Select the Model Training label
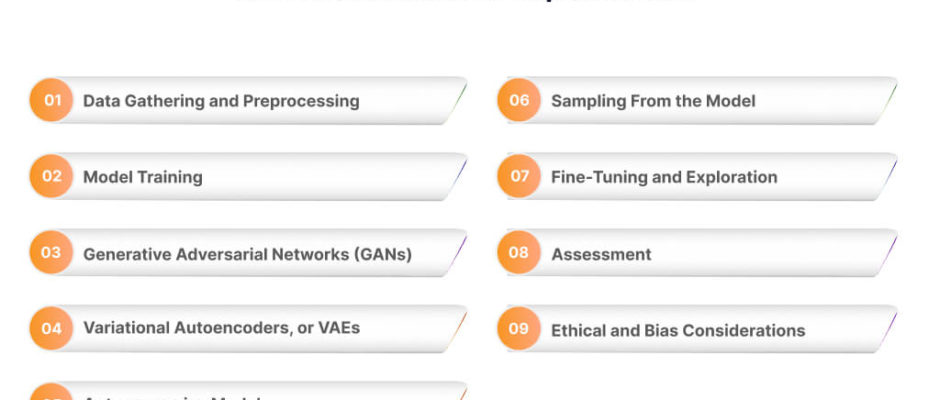Image resolution: width=940 pixels, height=400 pixels. 143,178
